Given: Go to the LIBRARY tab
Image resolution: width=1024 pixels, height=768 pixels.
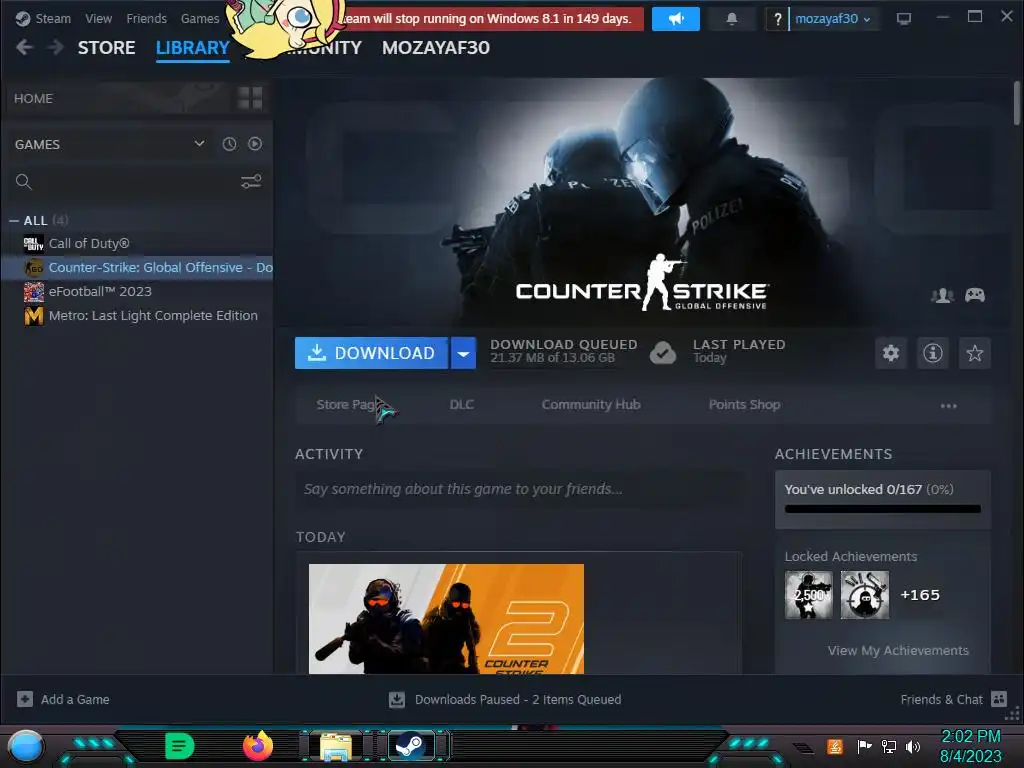Looking at the screenshot, I should click(193, 48).
